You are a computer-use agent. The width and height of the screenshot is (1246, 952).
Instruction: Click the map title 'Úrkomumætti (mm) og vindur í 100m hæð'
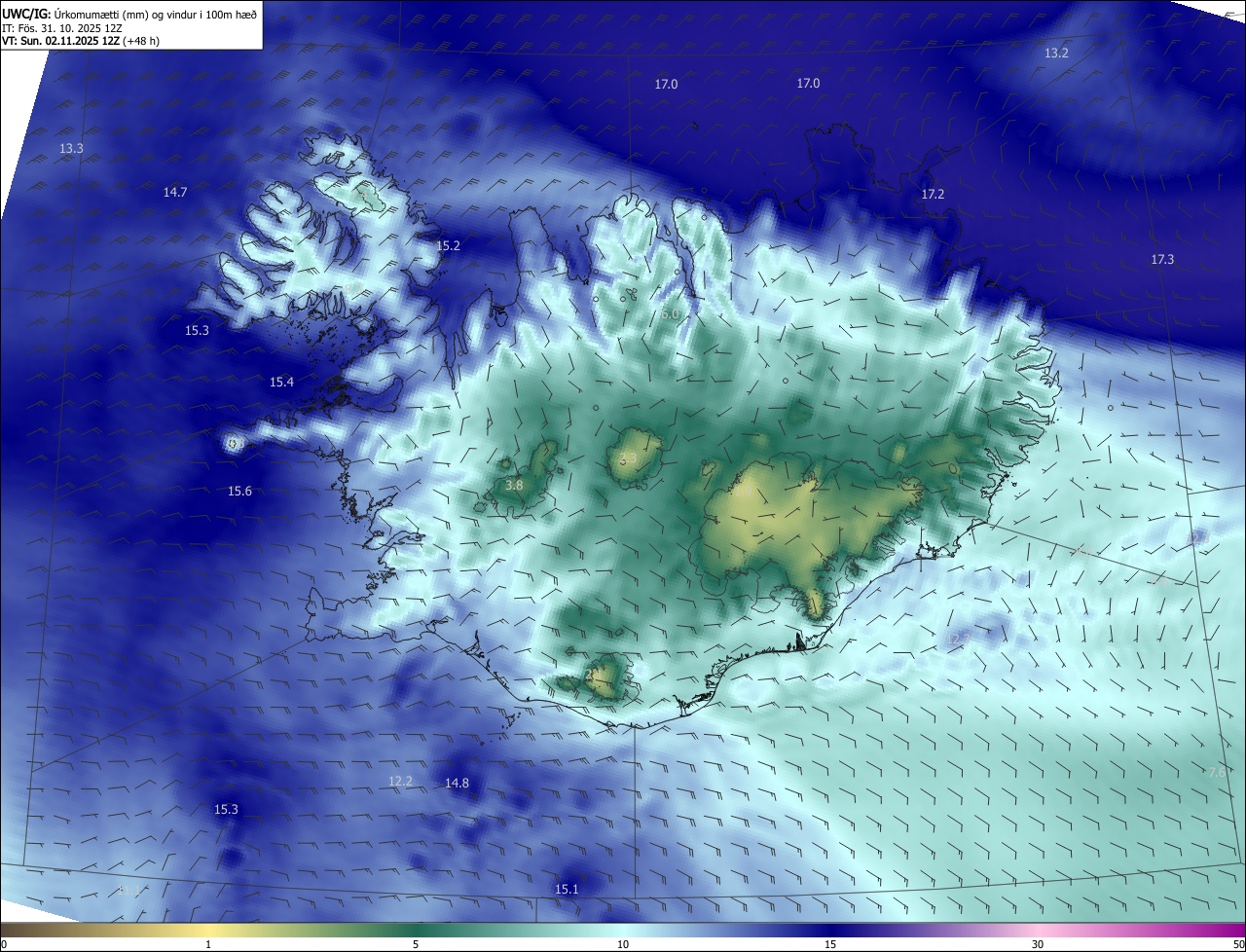coord(156,14)
